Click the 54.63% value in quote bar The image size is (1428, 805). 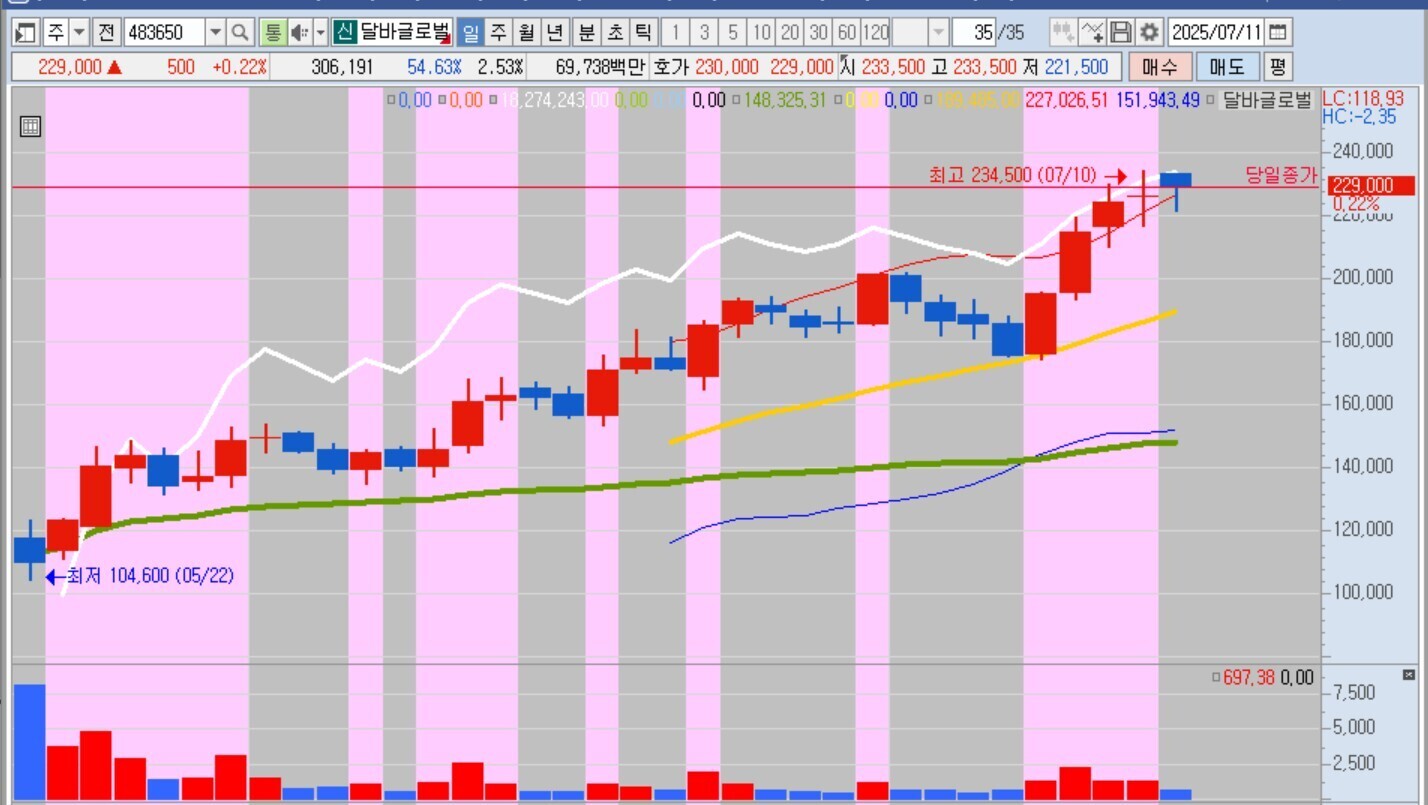tap(434, 67)
